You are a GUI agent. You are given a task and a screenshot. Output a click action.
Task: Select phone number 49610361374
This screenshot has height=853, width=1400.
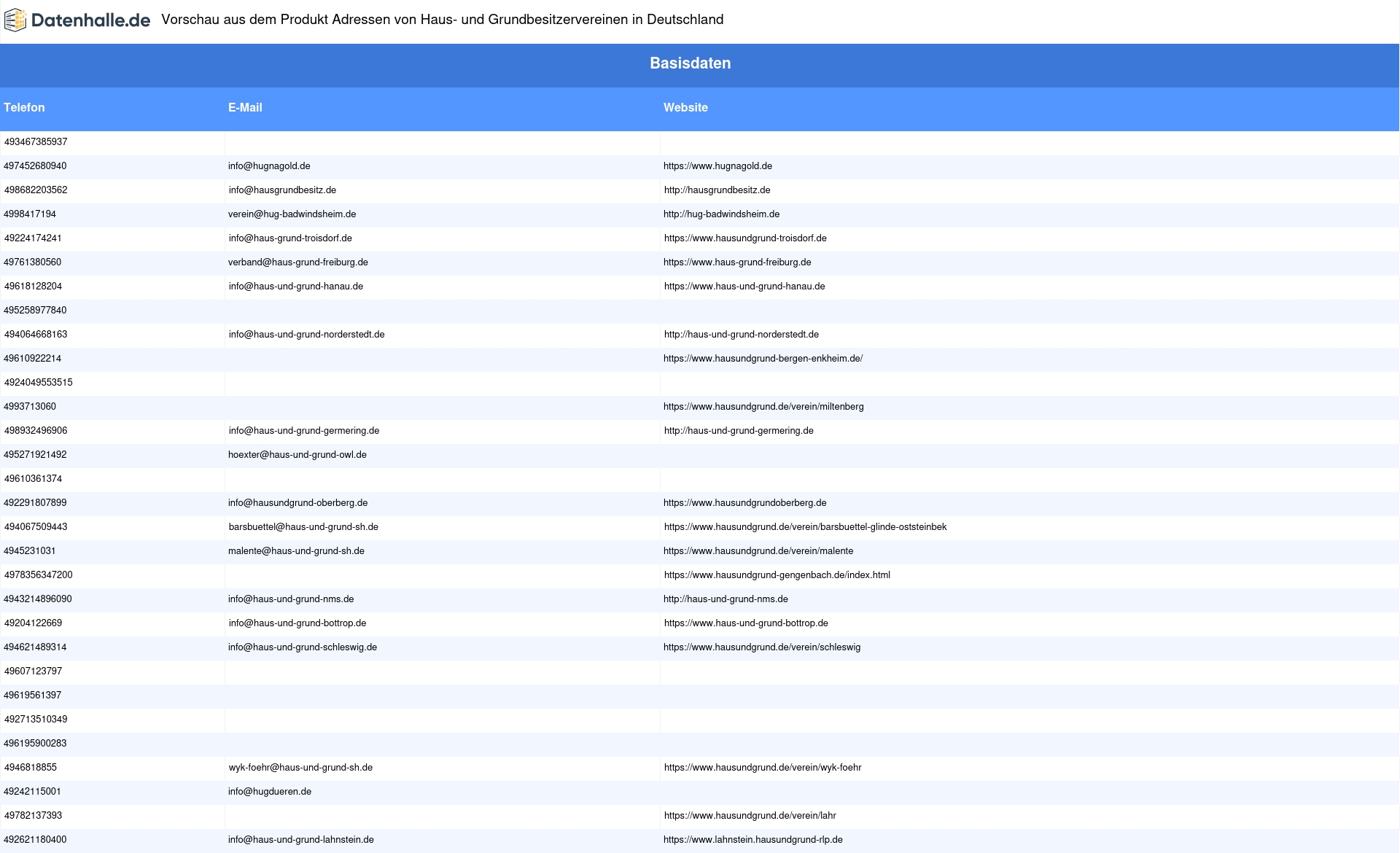(x=33, y=479)
